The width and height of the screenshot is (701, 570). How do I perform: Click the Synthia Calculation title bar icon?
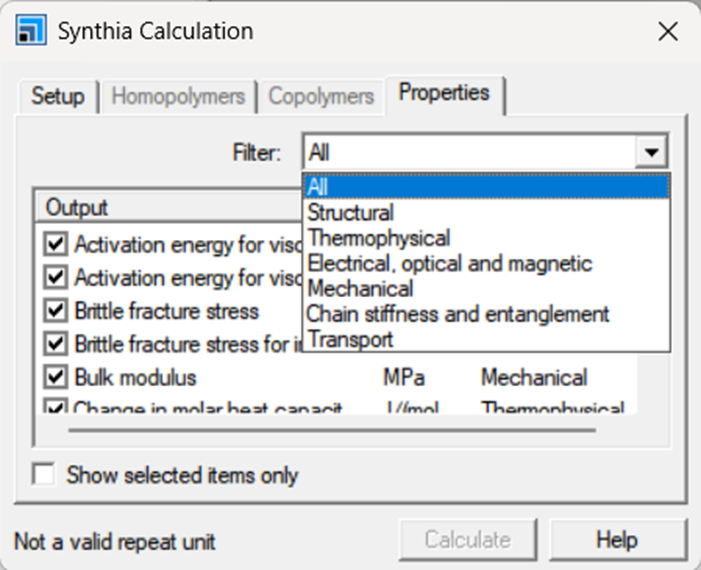pos(30,31)
